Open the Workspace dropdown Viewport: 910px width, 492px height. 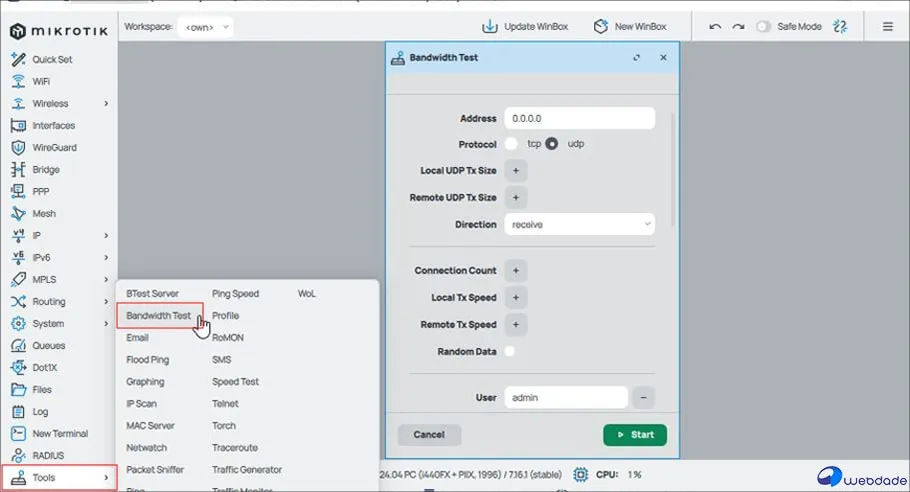pos(205,26)
